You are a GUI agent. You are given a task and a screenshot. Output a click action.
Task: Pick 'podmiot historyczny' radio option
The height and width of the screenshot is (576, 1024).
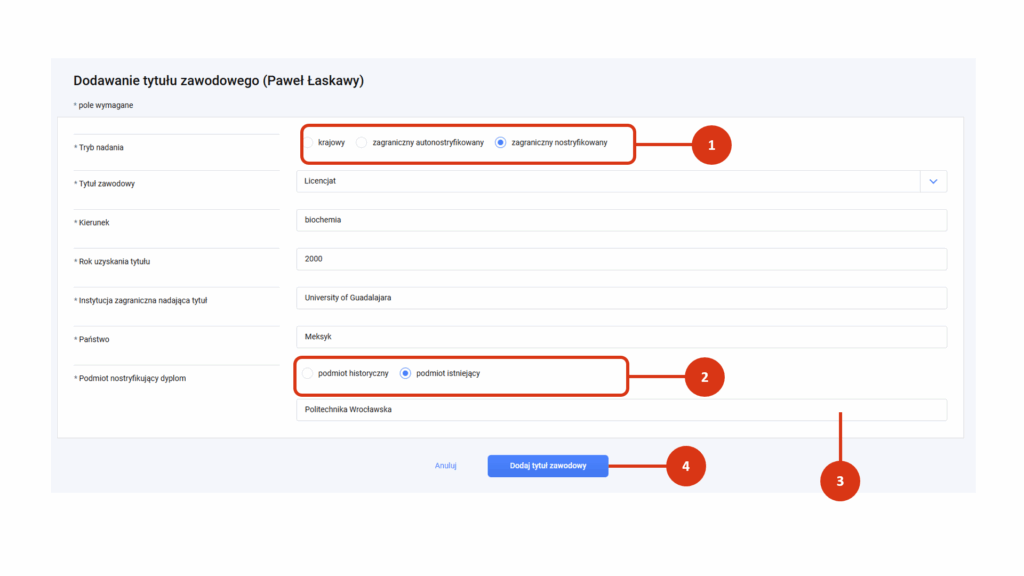pyautogui.click(x=308, y=374)
